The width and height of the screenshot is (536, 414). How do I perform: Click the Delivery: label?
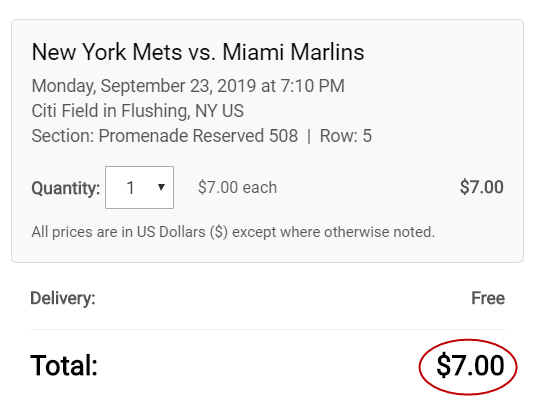point(63,298)
